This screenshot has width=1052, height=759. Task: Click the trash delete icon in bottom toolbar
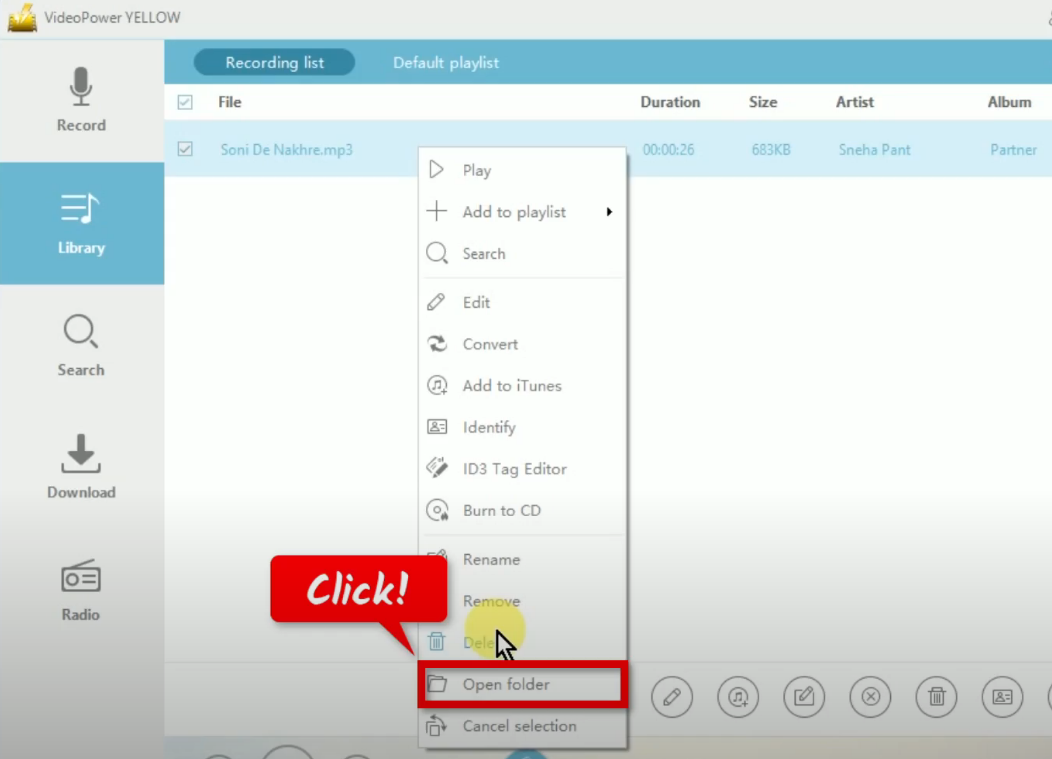tap(936, 697)
